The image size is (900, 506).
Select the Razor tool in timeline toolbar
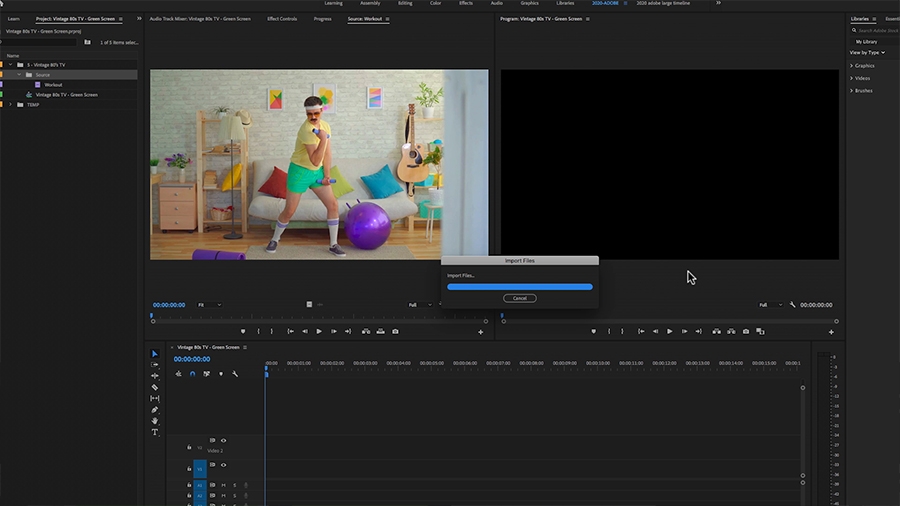(154, 387)
